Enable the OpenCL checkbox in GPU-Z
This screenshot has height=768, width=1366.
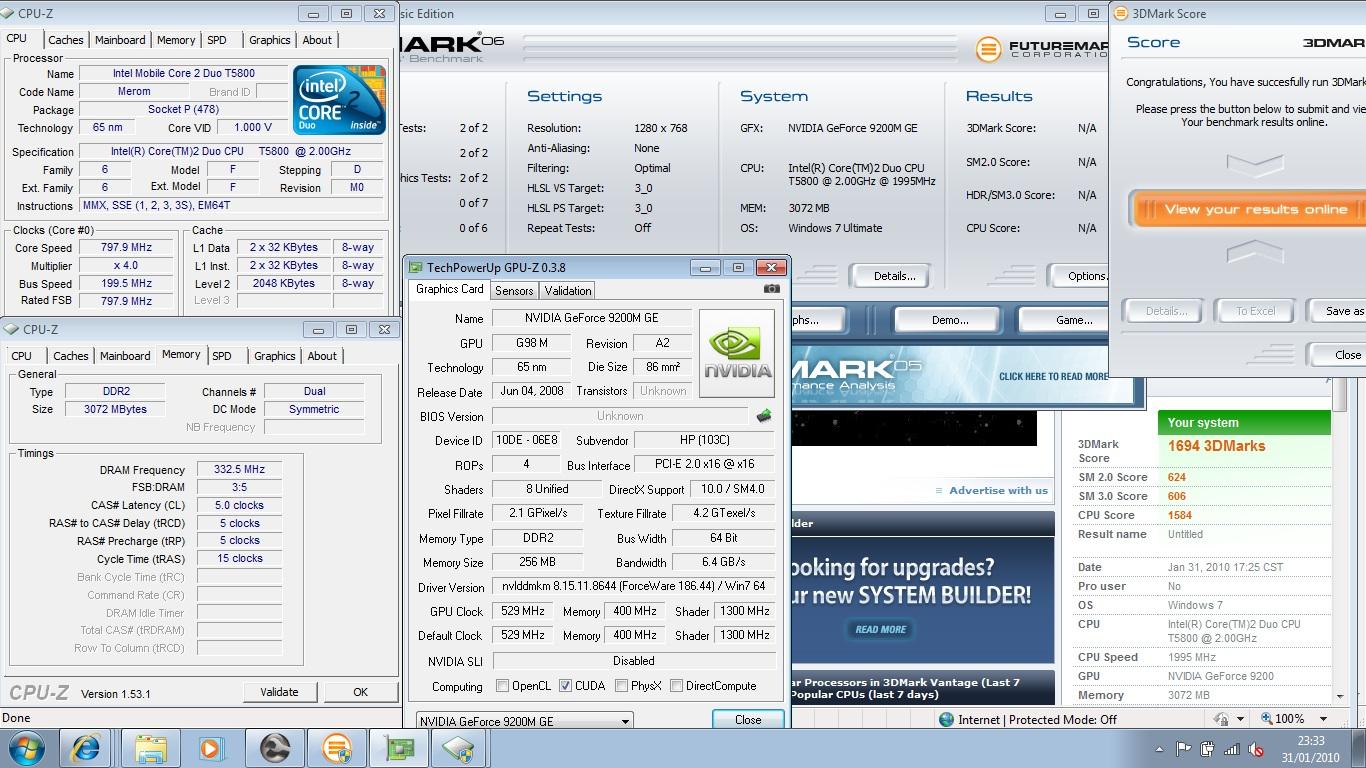[503, 686]
